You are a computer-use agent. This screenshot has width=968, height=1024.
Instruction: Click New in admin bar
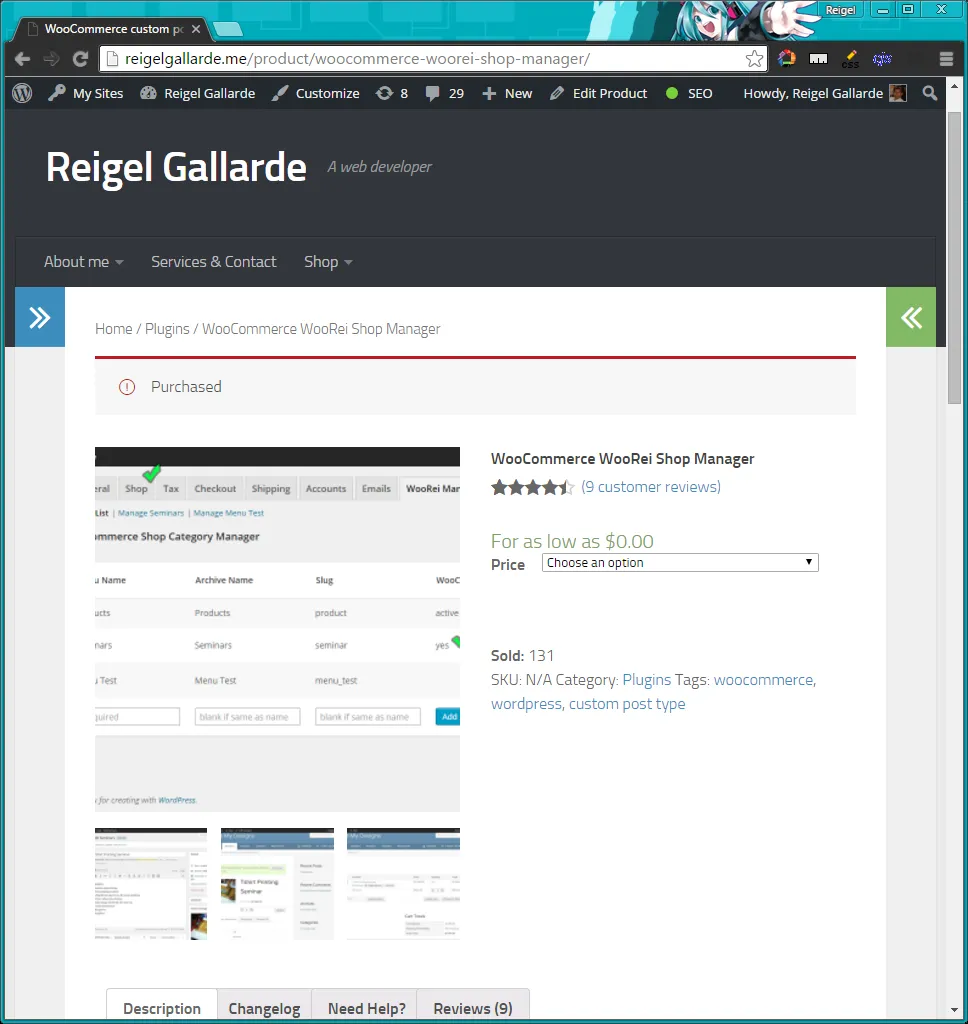[x=507, y=93]
